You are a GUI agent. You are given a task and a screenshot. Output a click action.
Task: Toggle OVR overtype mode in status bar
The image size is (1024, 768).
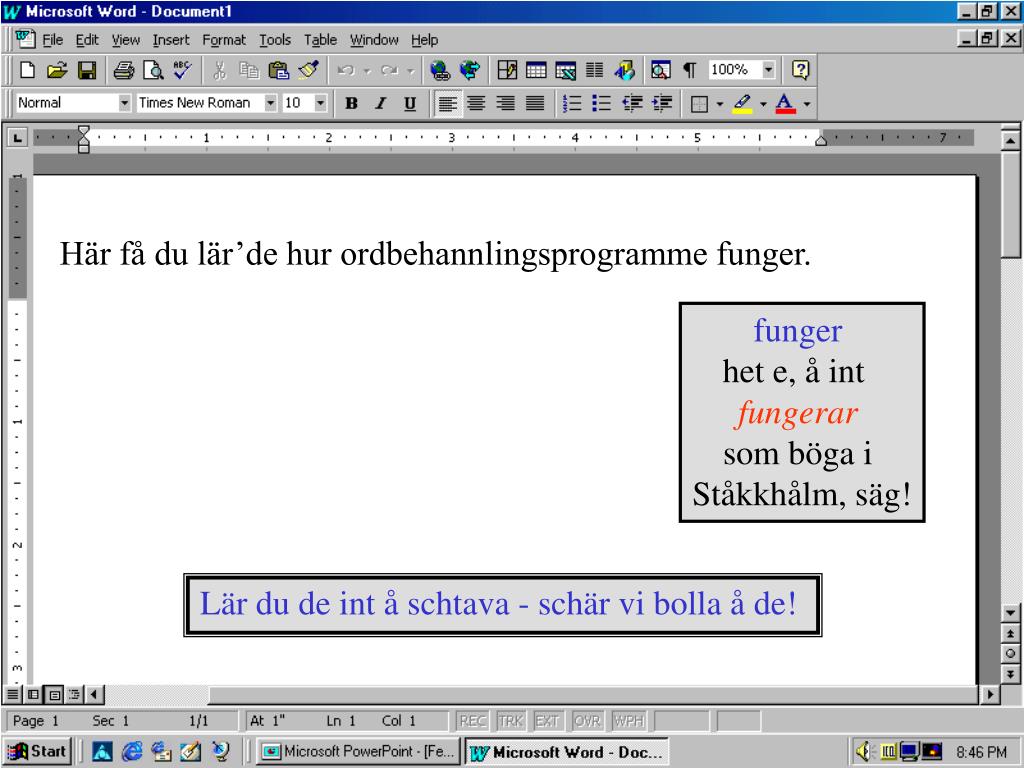click(x=587, y=721)
